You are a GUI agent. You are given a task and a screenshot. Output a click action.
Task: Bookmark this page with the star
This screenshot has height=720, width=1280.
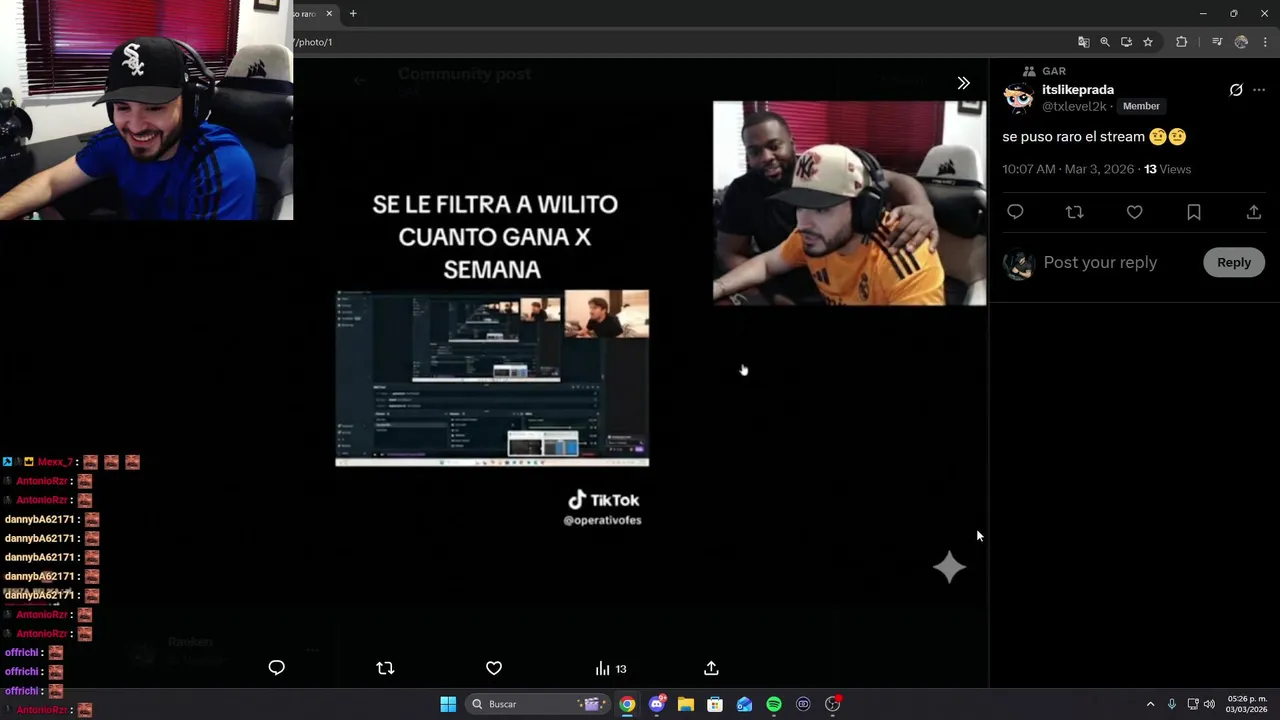[x=1148, y=42]
